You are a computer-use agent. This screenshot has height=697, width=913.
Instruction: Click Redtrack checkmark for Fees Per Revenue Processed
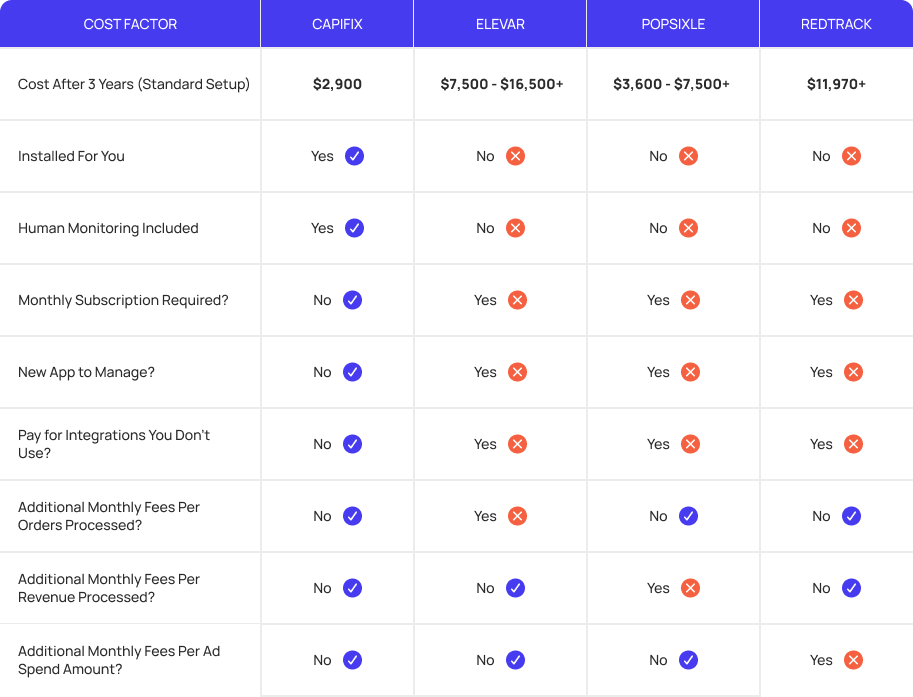pyautogui.click(x=851, y=588)
